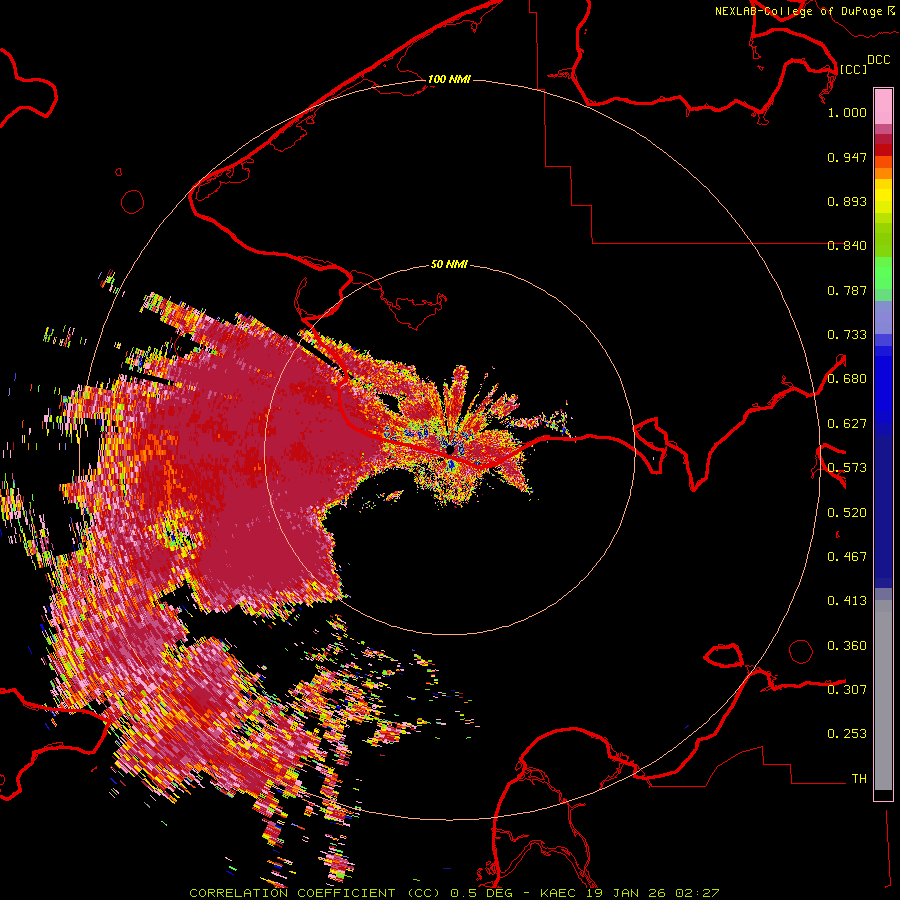Image resolution: width=900 pixels, height=900 pixels.
Task: Click the 0.733 color scale value
Action: [847, 335]
